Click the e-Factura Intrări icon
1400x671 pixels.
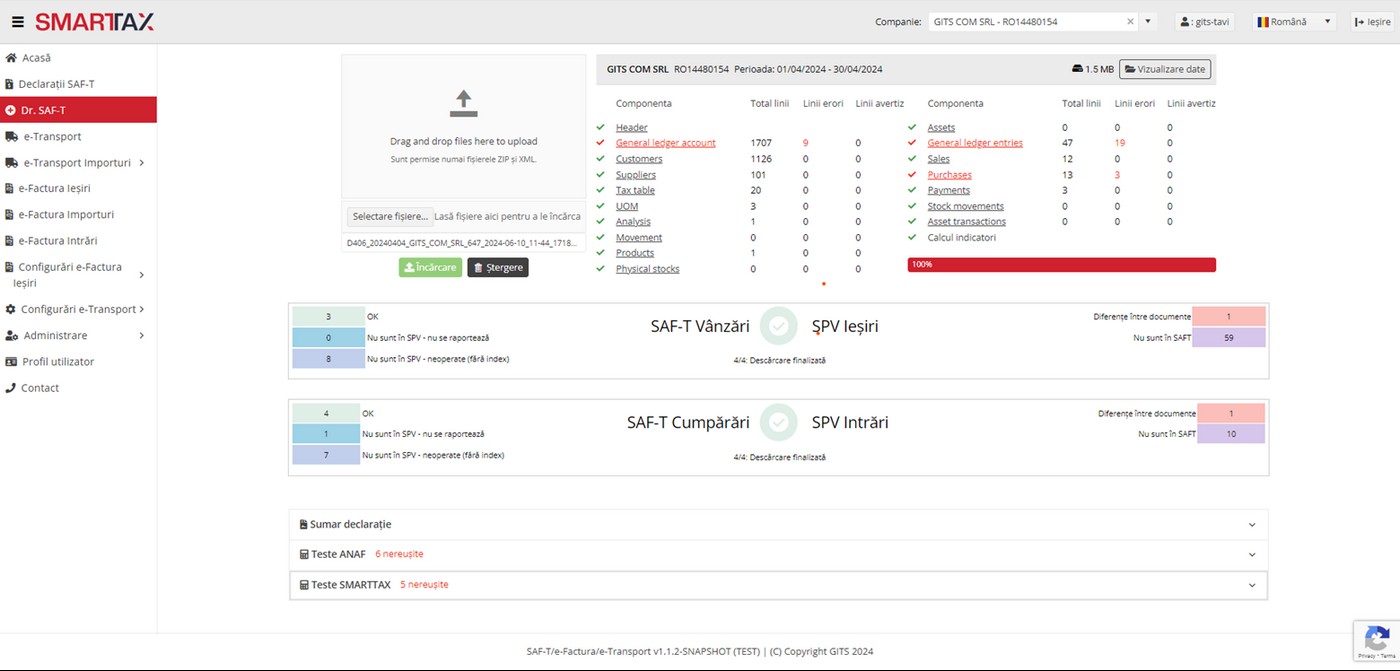click(x=10, y=240)
